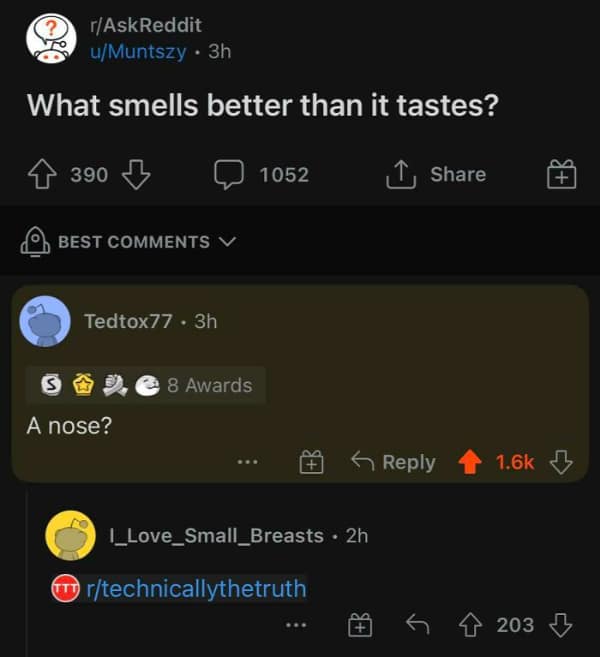Viewport: 600px width, 657px height.
Task: Open more options on the technicallythetruth reply
Action: pos(295,625)
